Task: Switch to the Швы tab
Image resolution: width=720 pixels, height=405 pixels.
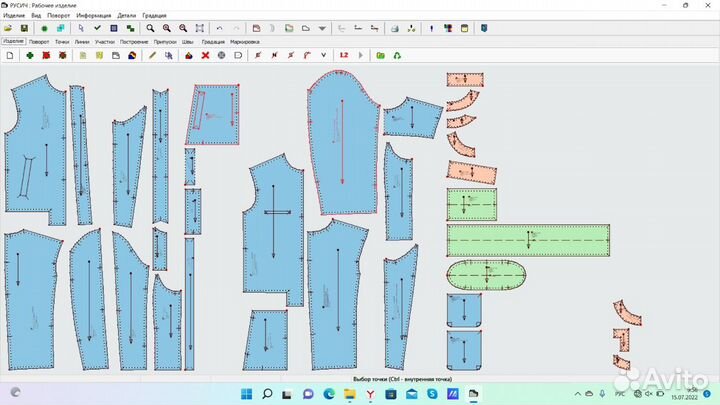Action: coord(187,42)
